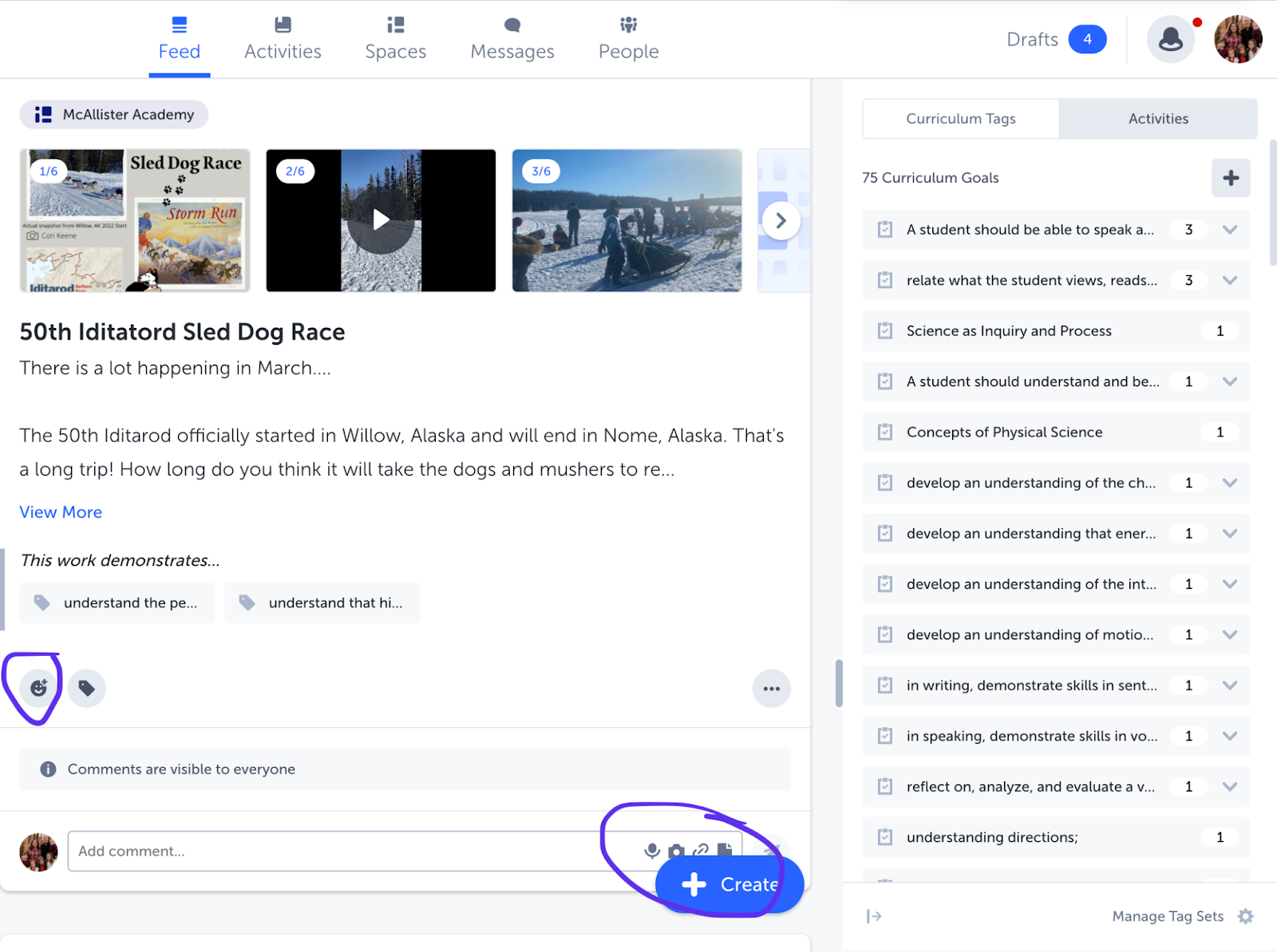Screen dimensions: 1277x952
Task: Open the People tab
Action: click(629, 39)
